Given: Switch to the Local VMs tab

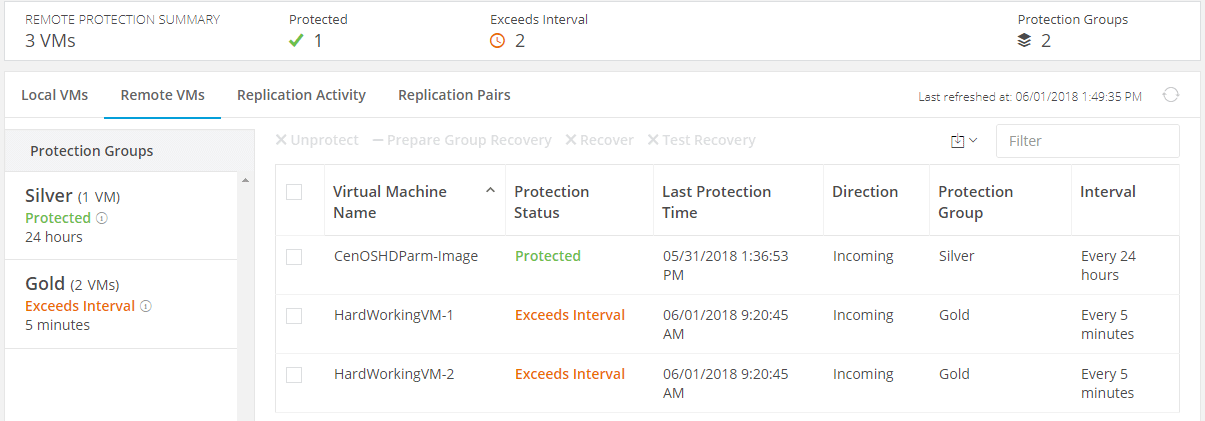Looking at the screenshot, I should [54, 95].
